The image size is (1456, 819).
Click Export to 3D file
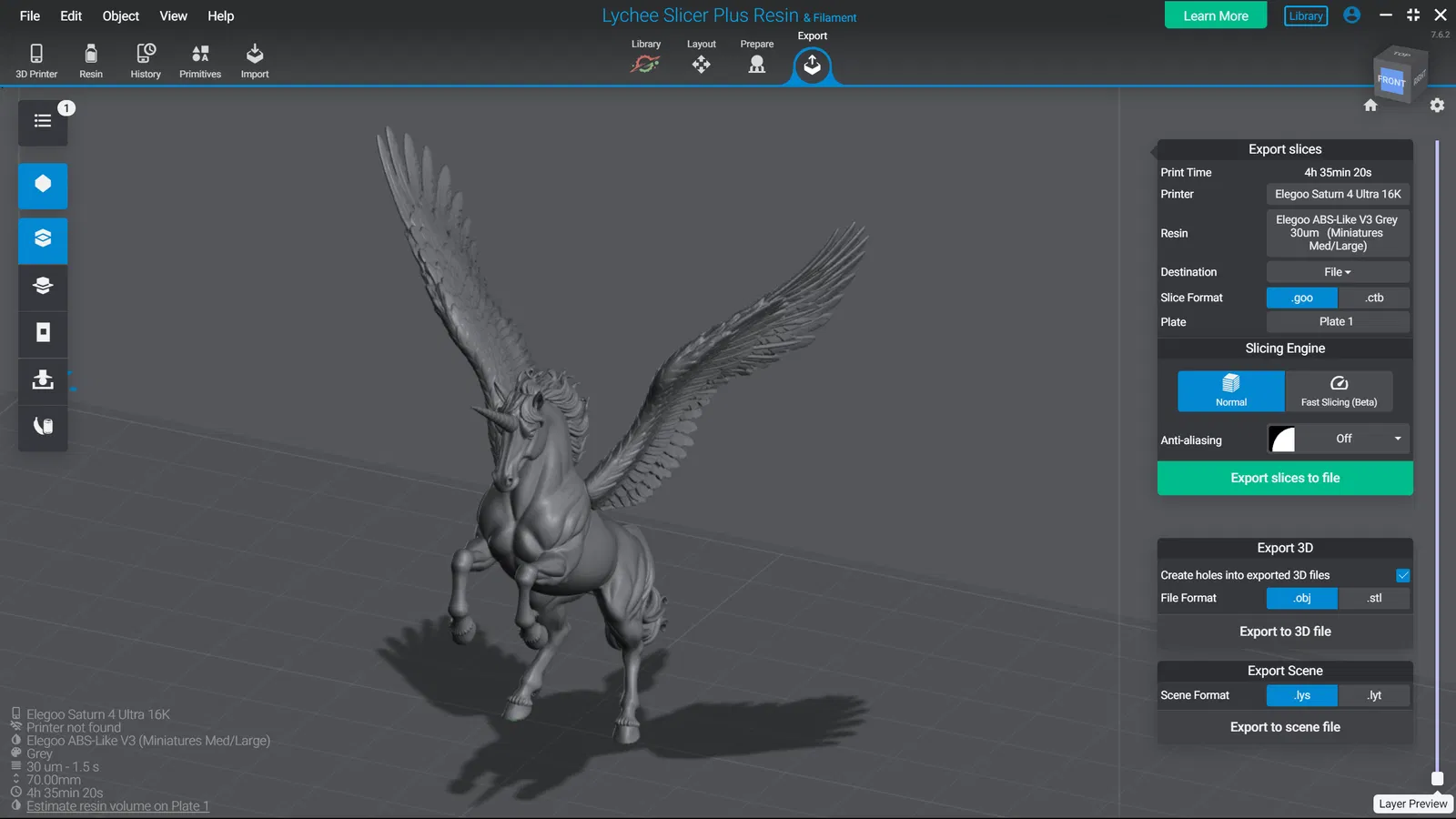click(x=1285, y=632)
